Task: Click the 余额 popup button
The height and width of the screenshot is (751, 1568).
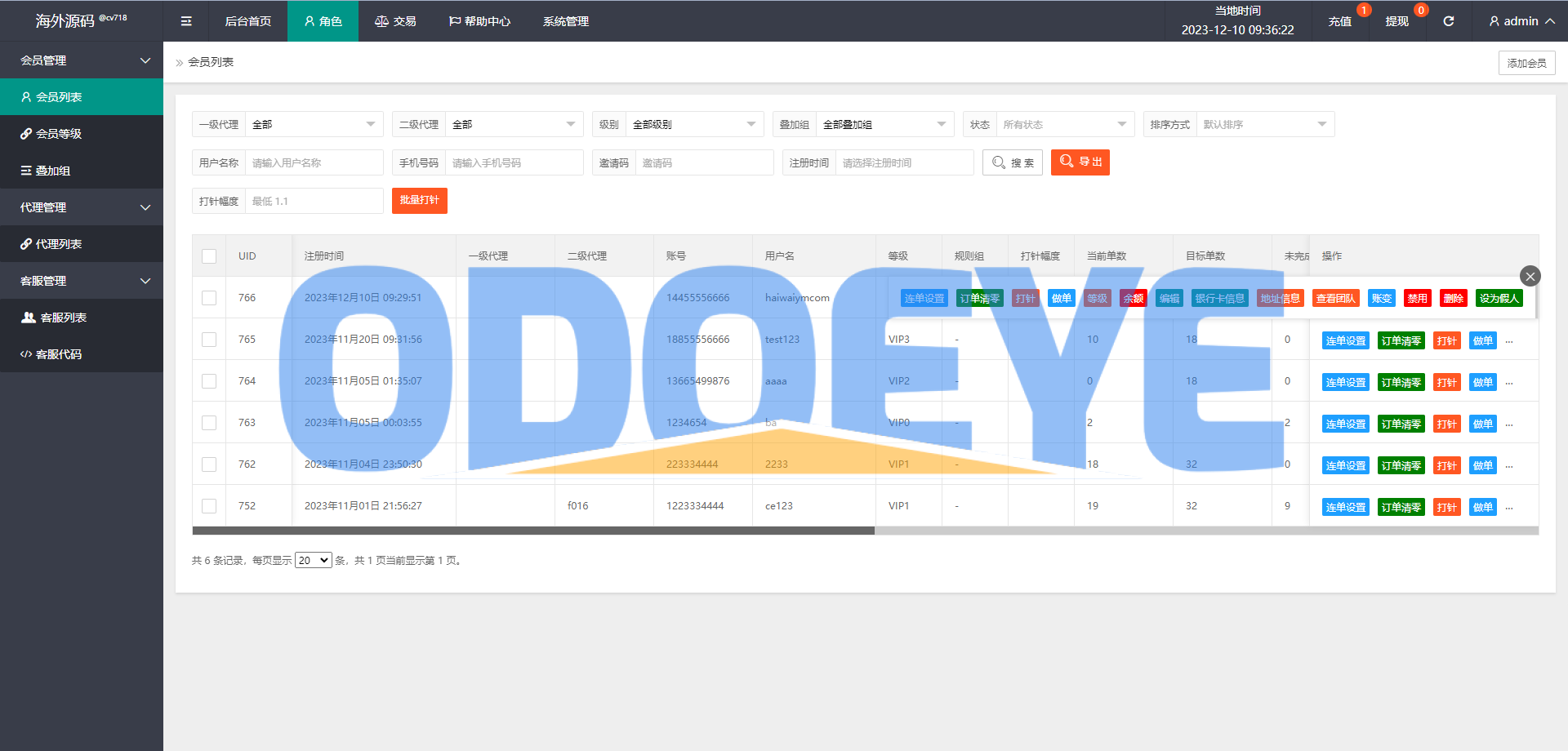Action: [x=1133, y=298]
